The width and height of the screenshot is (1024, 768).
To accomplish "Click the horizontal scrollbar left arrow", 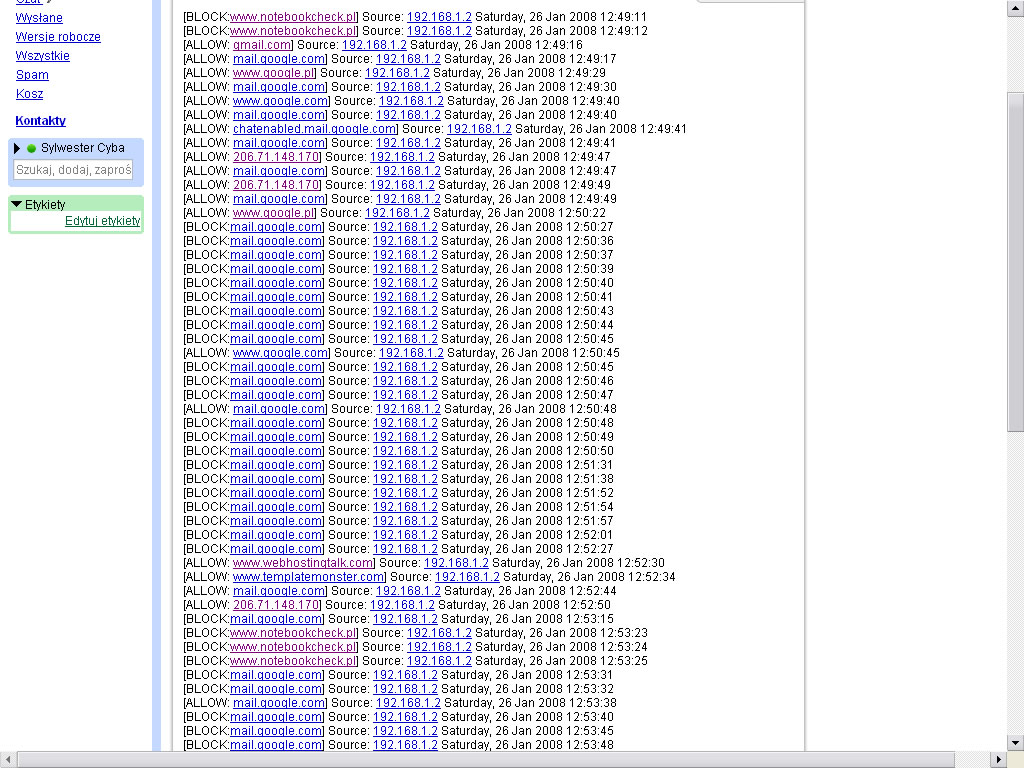I will tap(7, 760).
